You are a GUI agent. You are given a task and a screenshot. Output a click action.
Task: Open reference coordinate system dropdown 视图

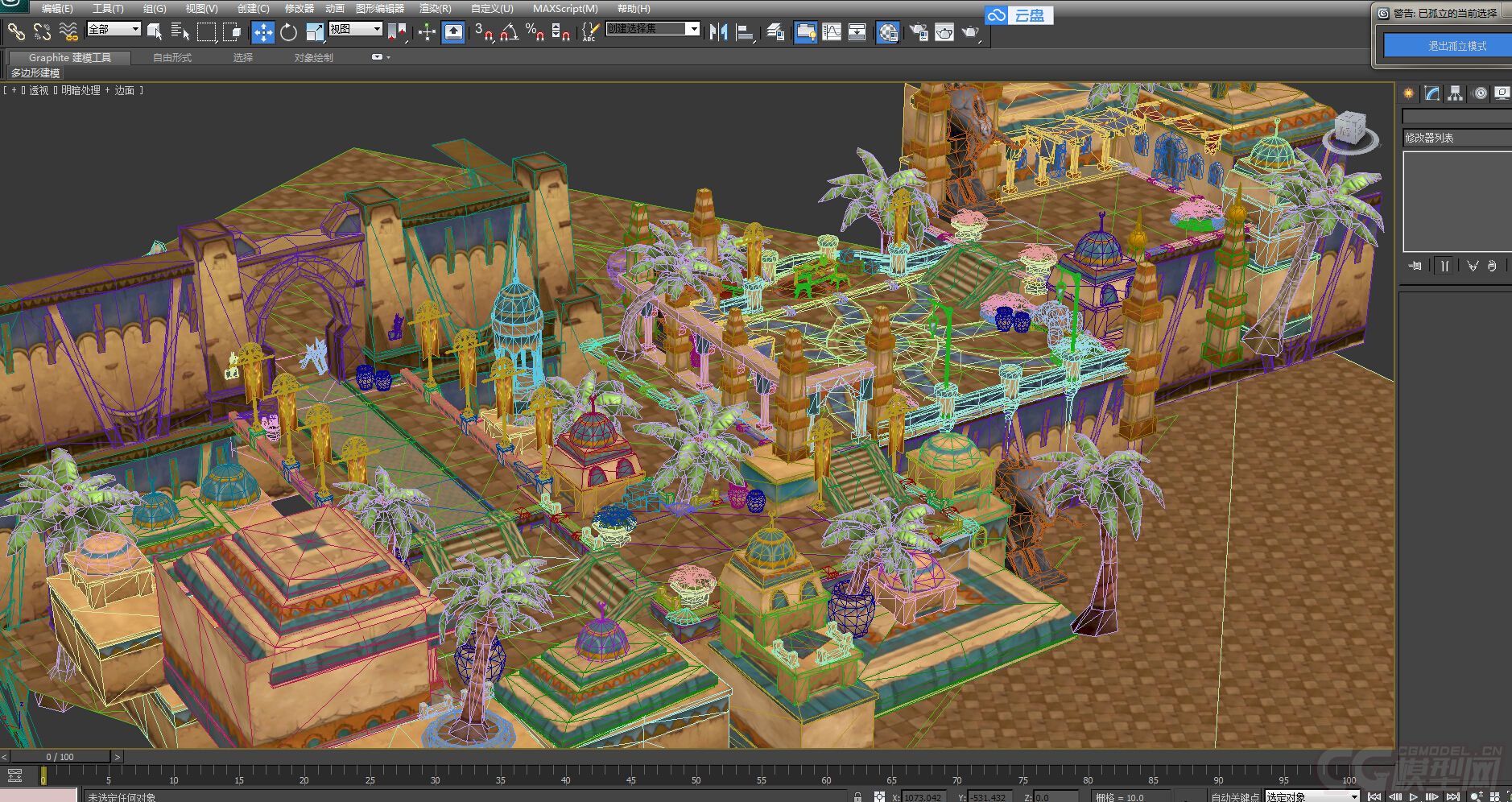pos(355,29)
